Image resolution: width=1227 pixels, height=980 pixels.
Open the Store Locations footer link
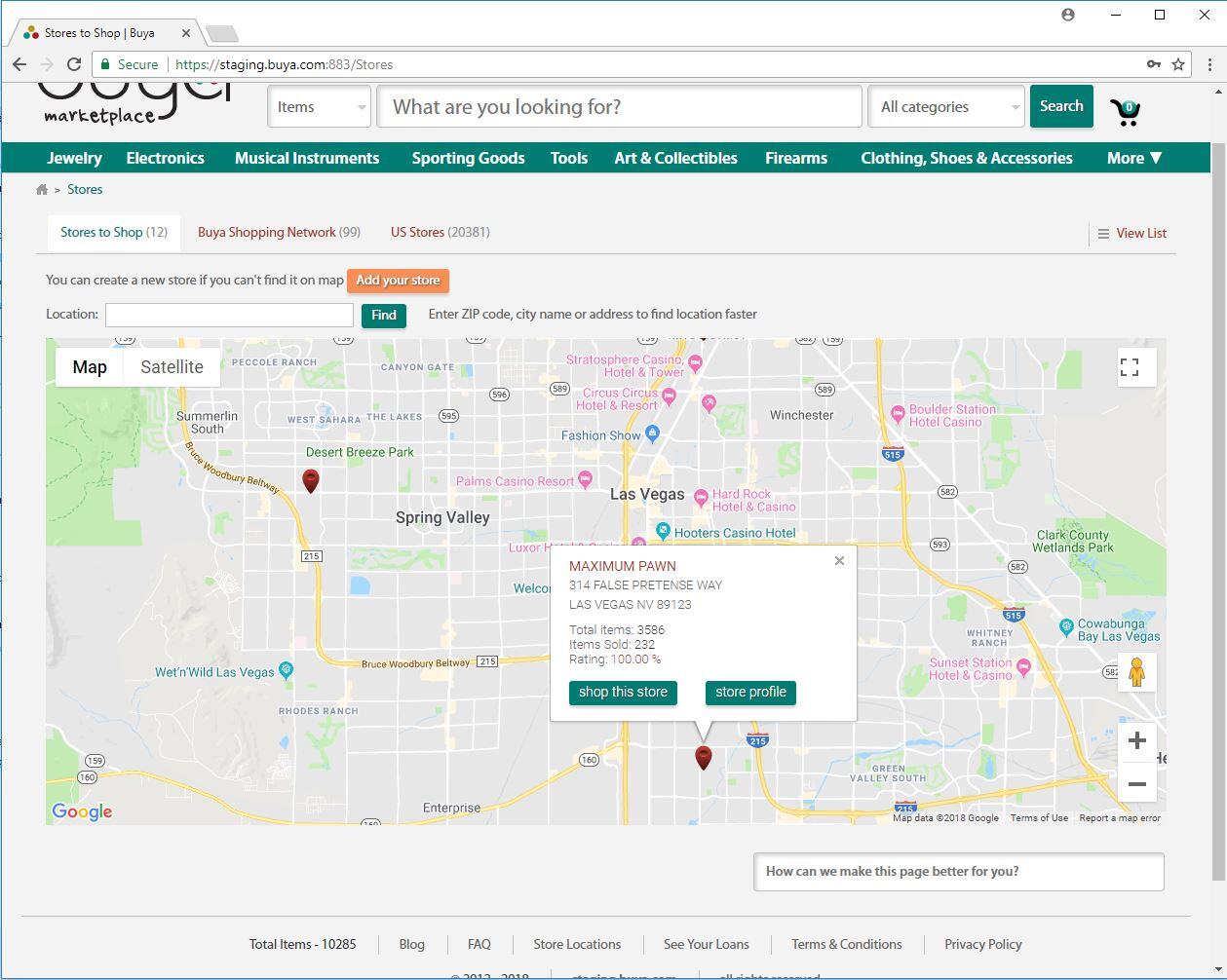pos(577,945)
